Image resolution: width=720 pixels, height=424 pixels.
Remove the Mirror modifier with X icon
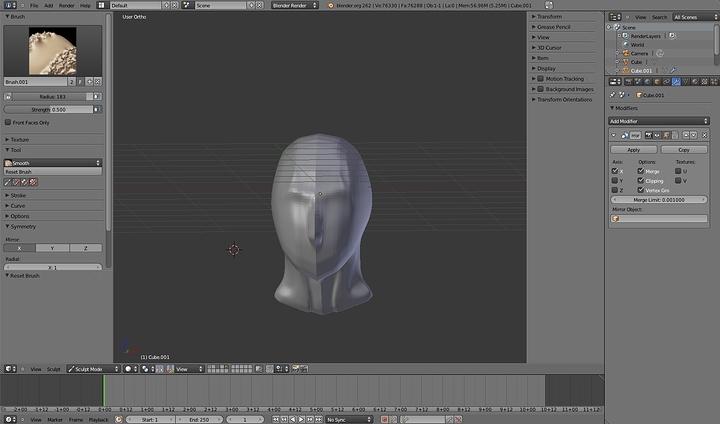(703, 134)
